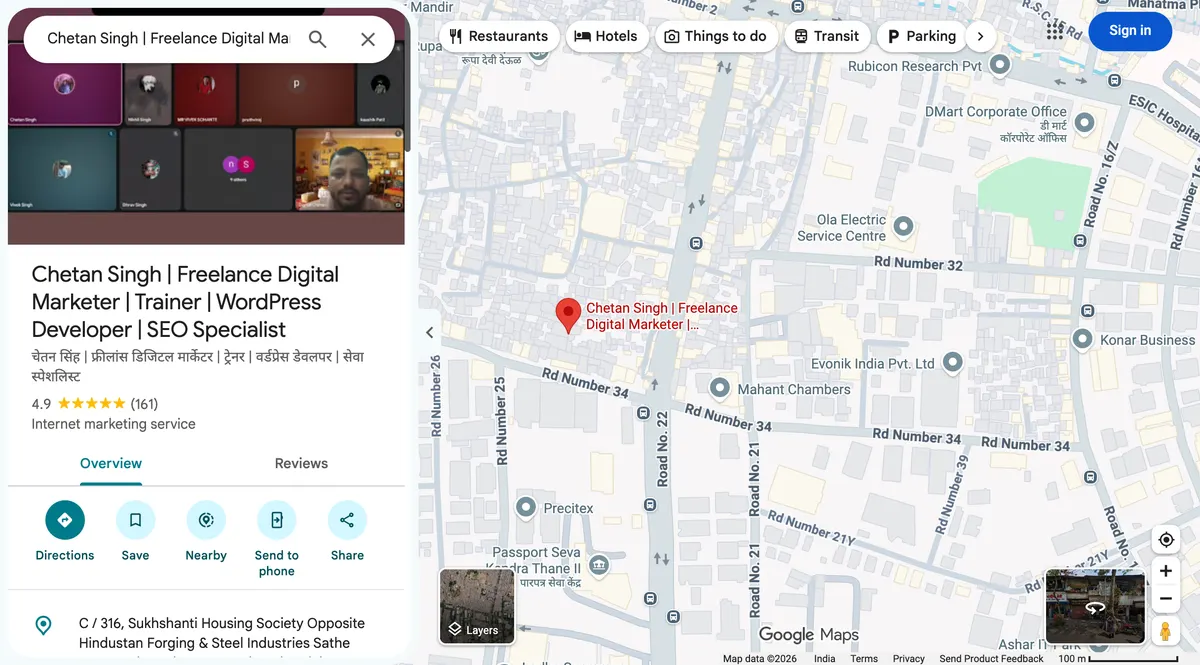This screenshot has width=1200, height=665.
Task: Zoom out with the minus button
Action: click(x=1166, y=599)
